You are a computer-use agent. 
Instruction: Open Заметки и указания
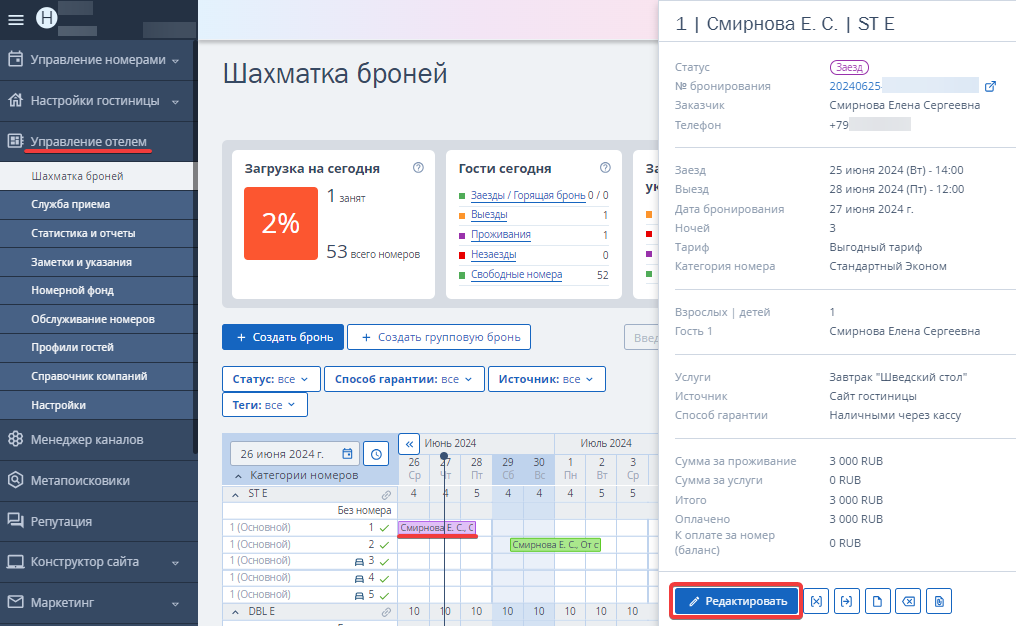tap(97, 262)
